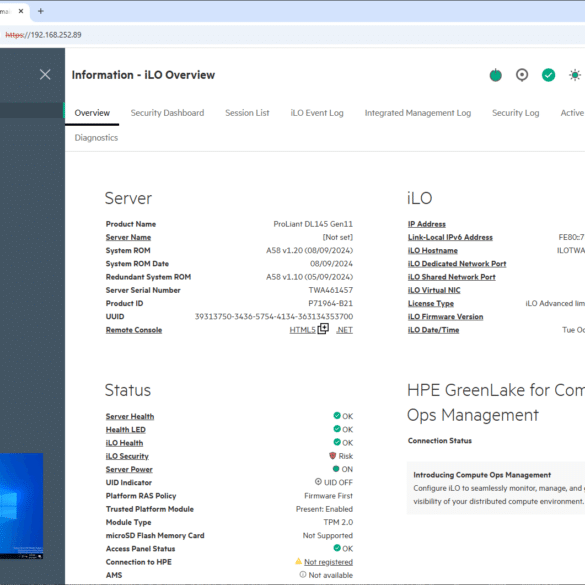Viewport: 585px width, 585px height.
Task: Click the ProLiant DL145 Gen11 product name value
Action: [313, 224]
